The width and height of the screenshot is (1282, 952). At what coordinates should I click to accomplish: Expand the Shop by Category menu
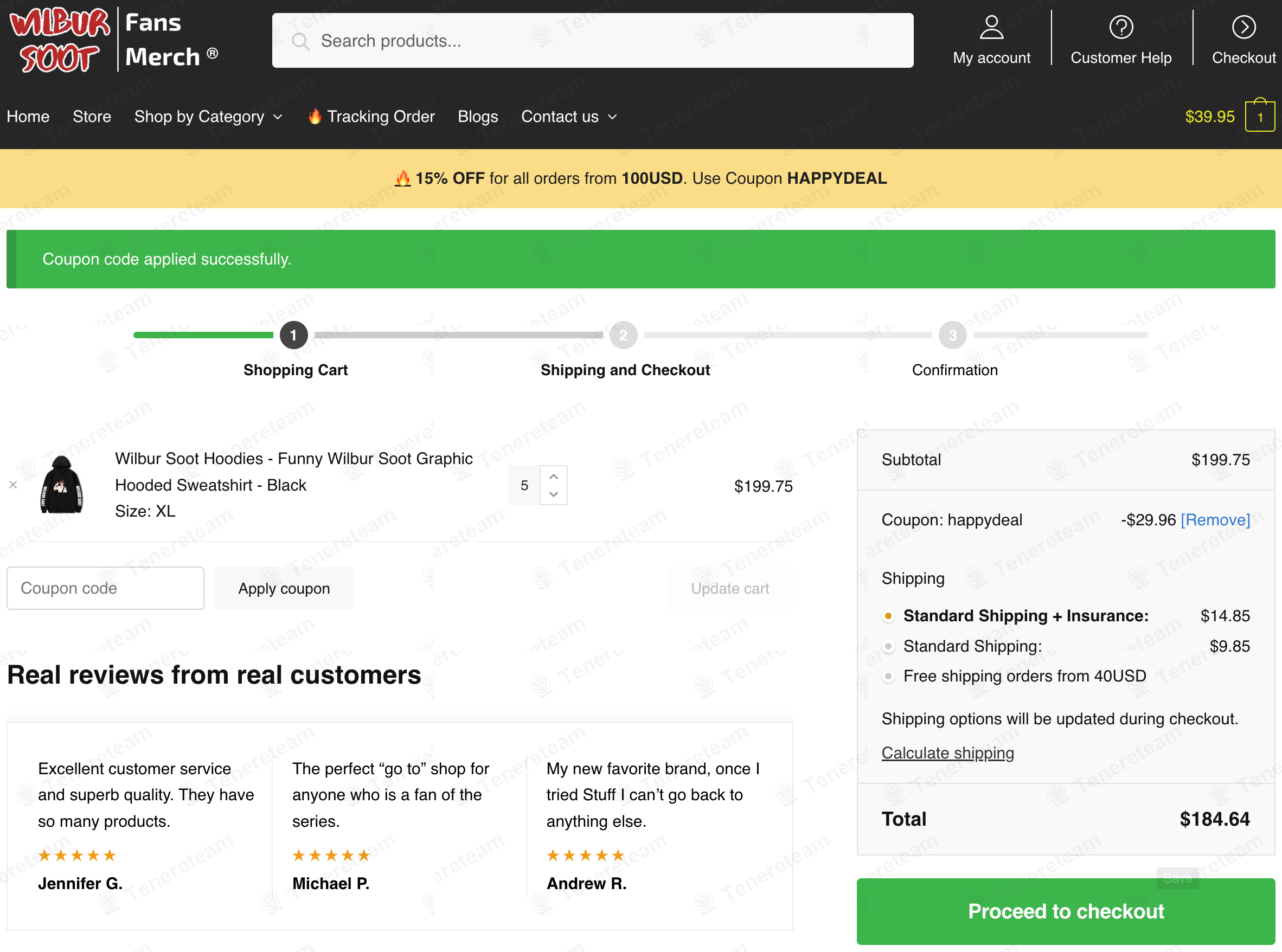pos(209,117)
